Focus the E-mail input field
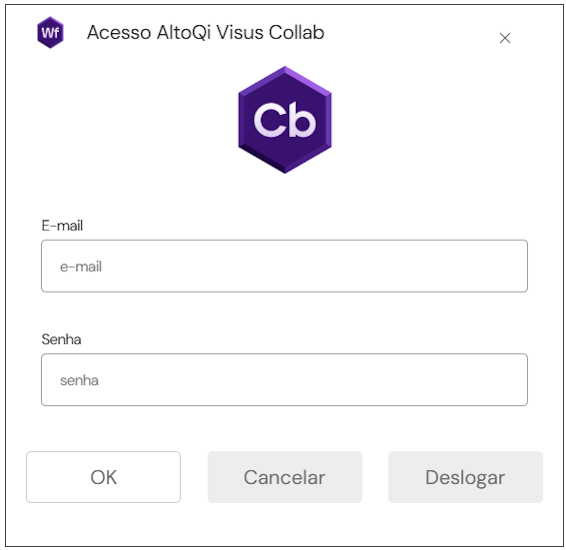Viewport: 566px width, 550px height. 284,266
